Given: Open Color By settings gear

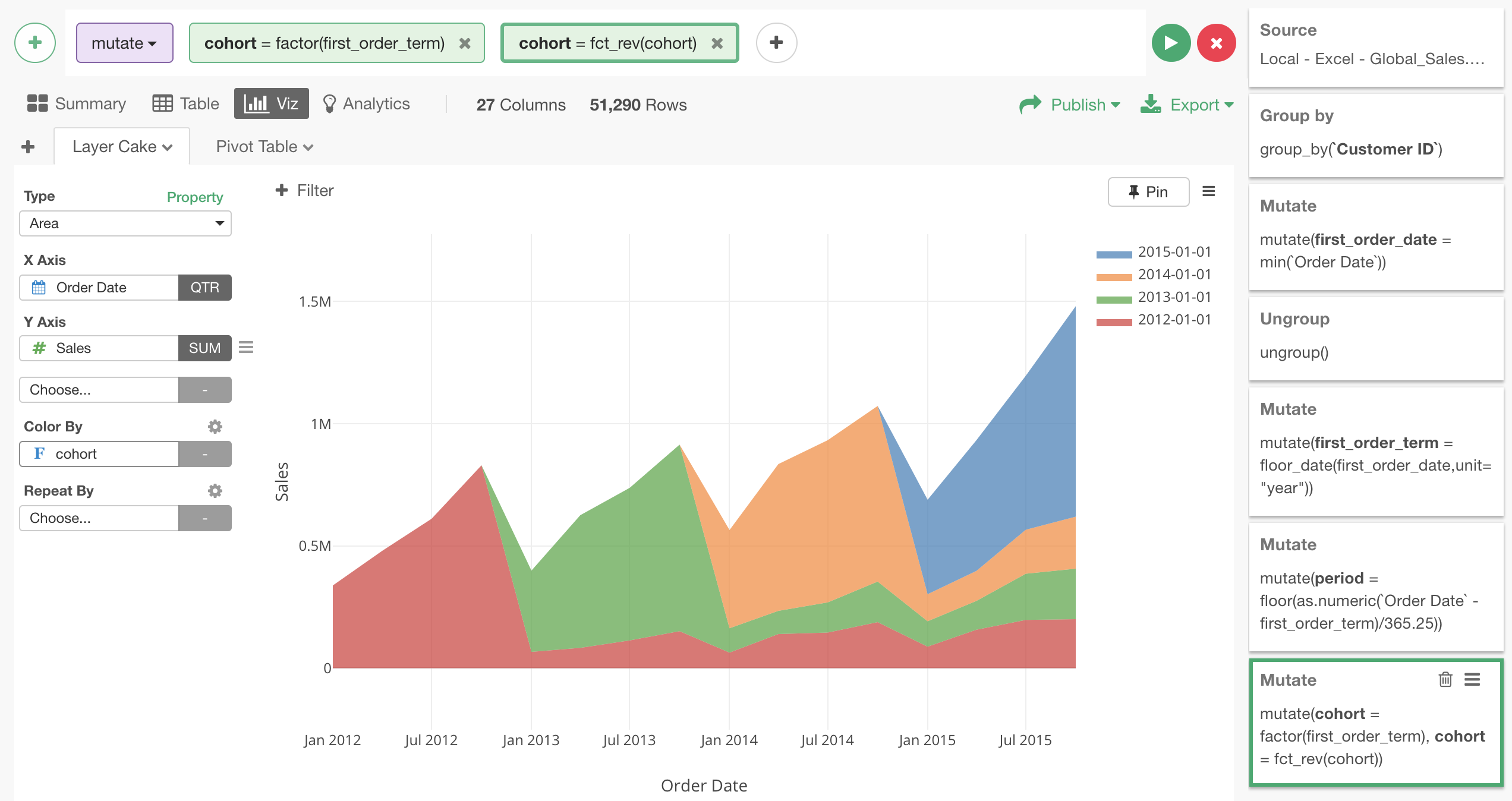Looking at the screenshot, I should coord(215,426).
